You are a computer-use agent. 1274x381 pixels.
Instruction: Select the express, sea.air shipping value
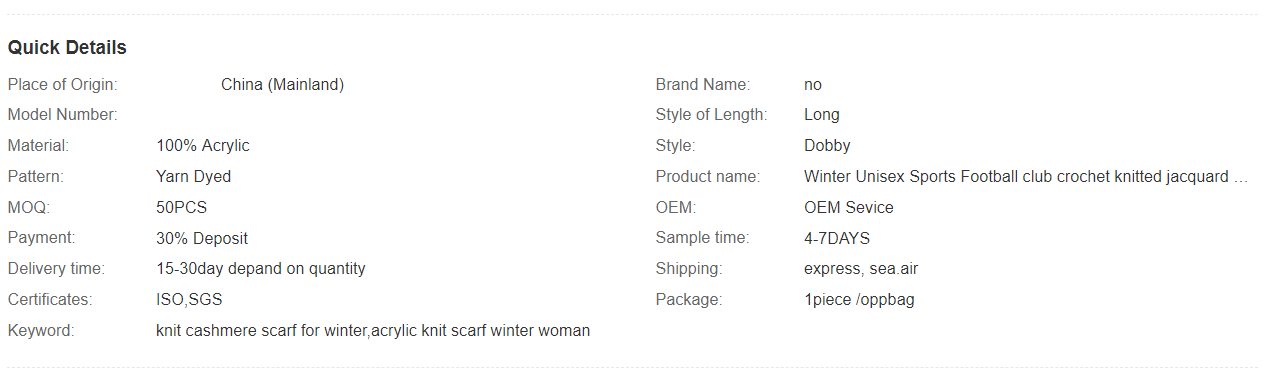pos(860,269)
